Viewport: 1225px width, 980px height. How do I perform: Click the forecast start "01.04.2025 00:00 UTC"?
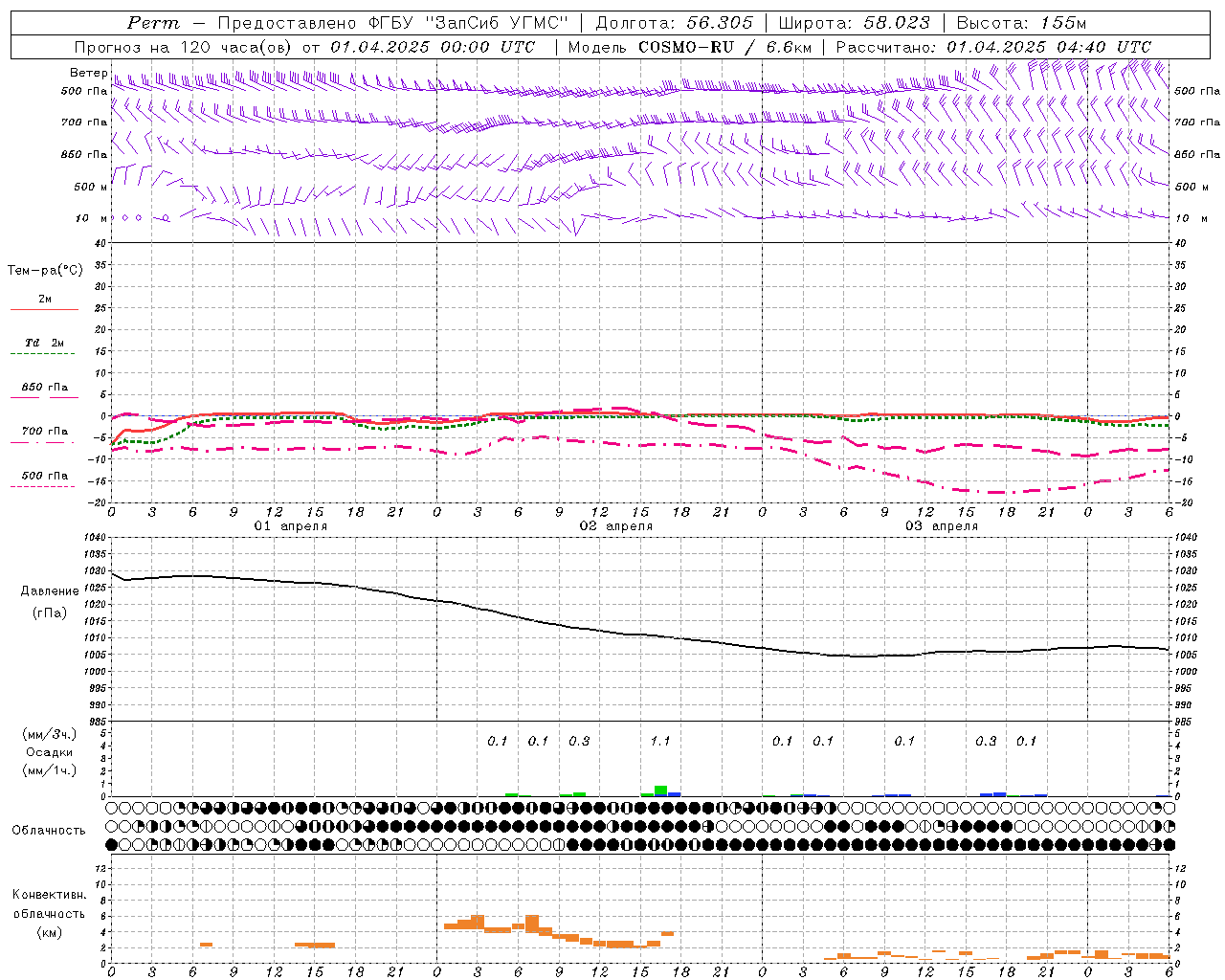click(433, 47)
